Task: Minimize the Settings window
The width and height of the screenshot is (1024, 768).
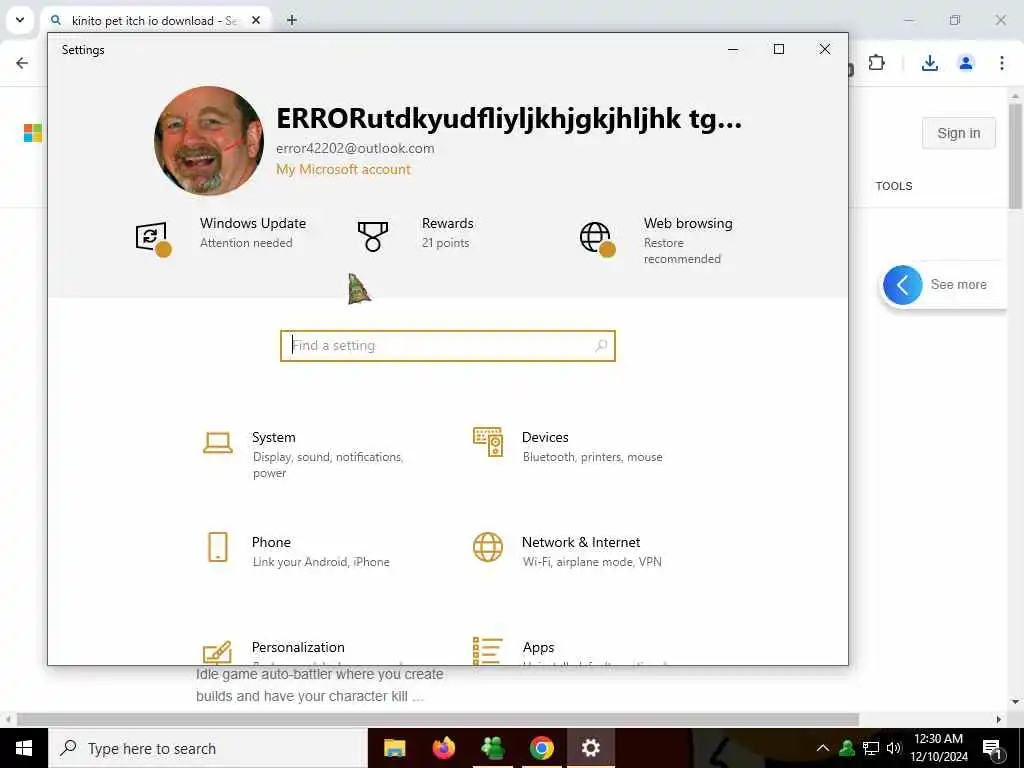Action: 733,49
